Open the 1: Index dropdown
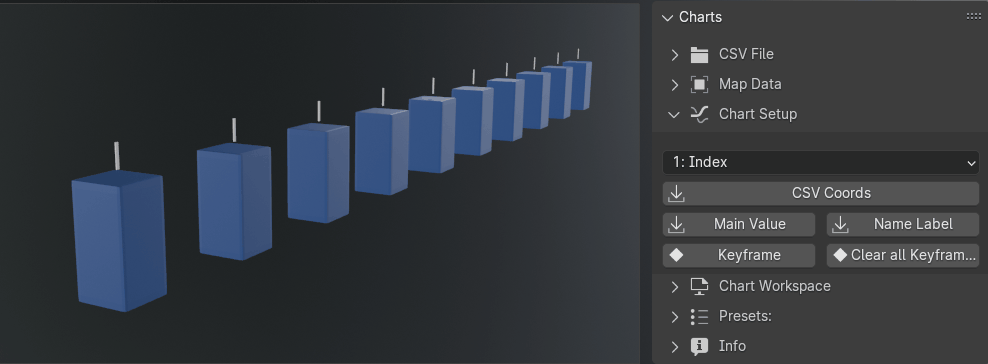This screenshot has height=364, width=988. coord(821,162)
